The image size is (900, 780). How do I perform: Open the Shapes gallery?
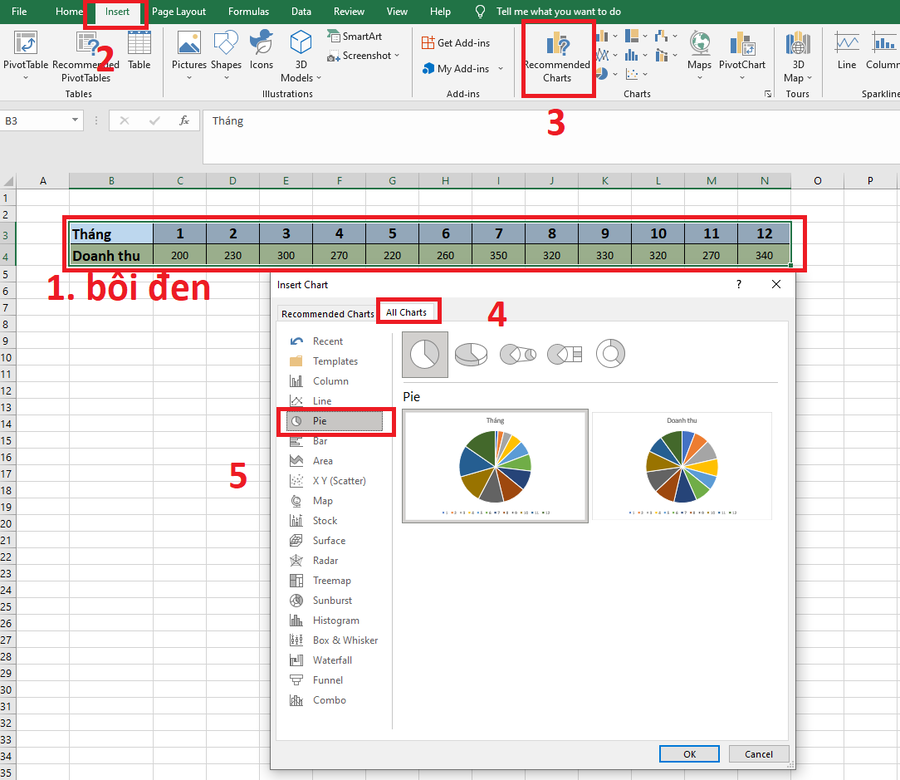(226, 56)
